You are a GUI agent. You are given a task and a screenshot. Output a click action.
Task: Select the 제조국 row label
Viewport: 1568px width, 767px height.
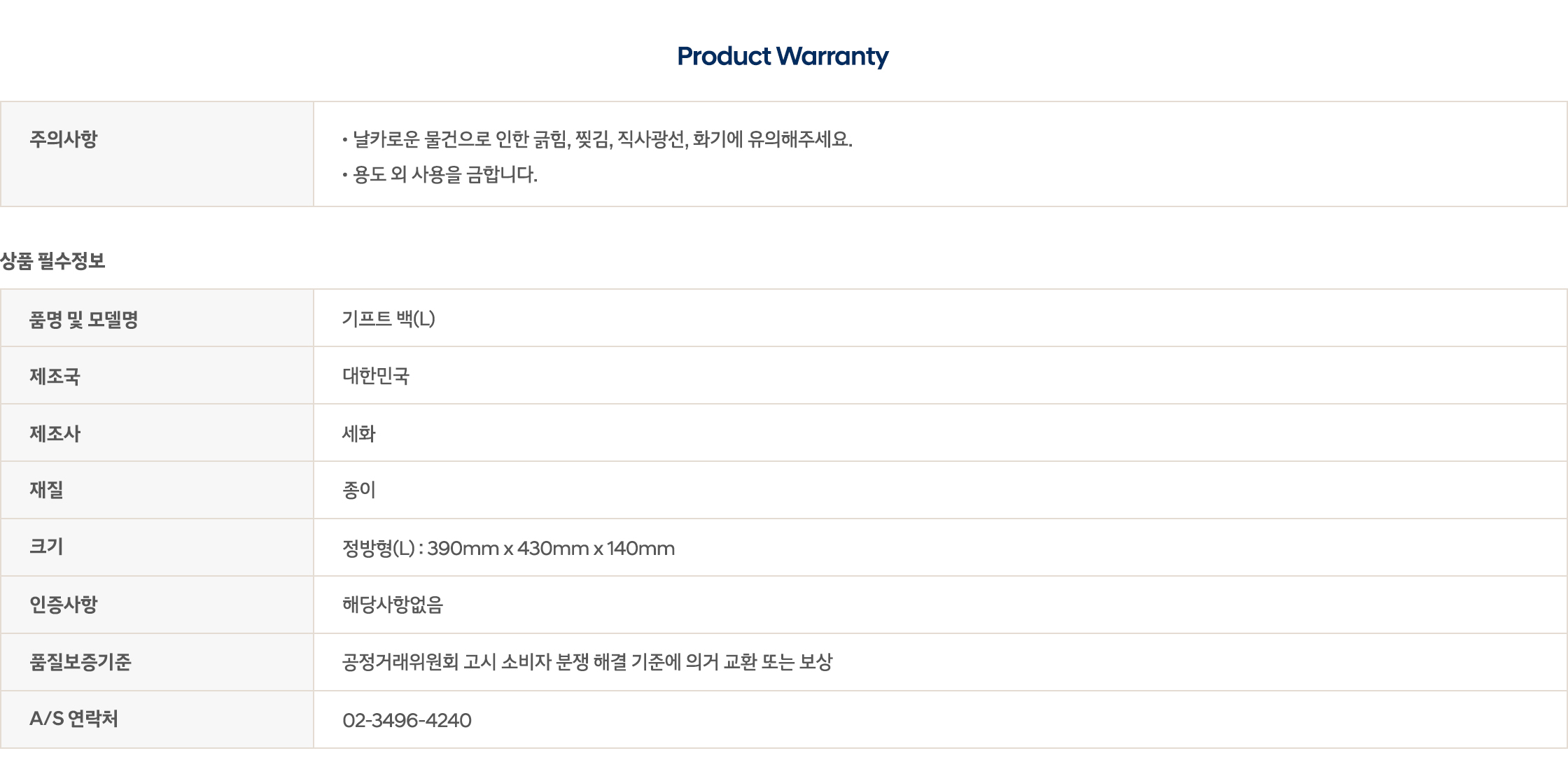55,377
